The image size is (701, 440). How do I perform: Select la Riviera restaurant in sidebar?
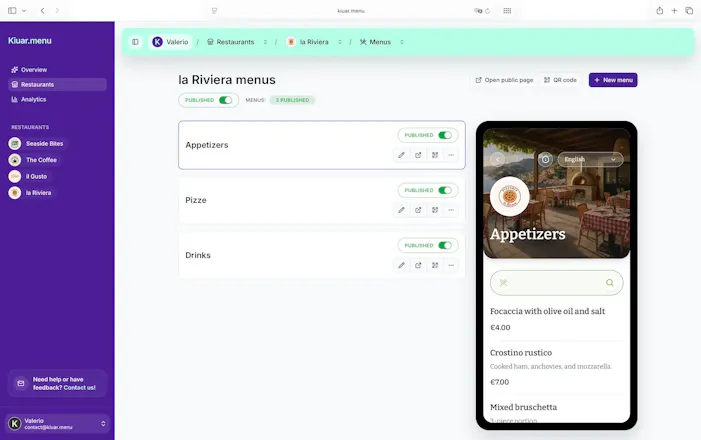click(30, 193)
